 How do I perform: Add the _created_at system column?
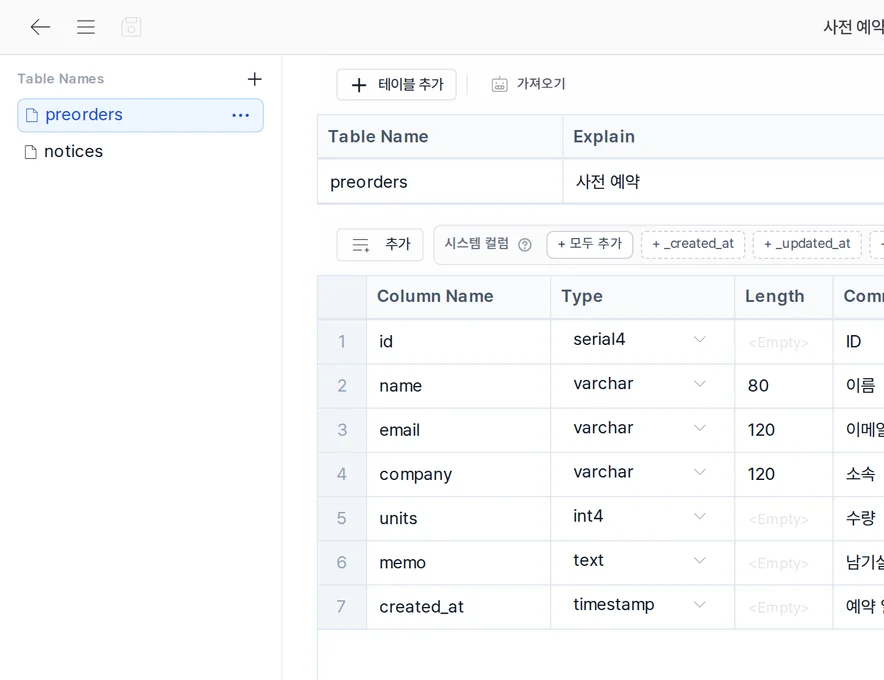pos(693,244)
